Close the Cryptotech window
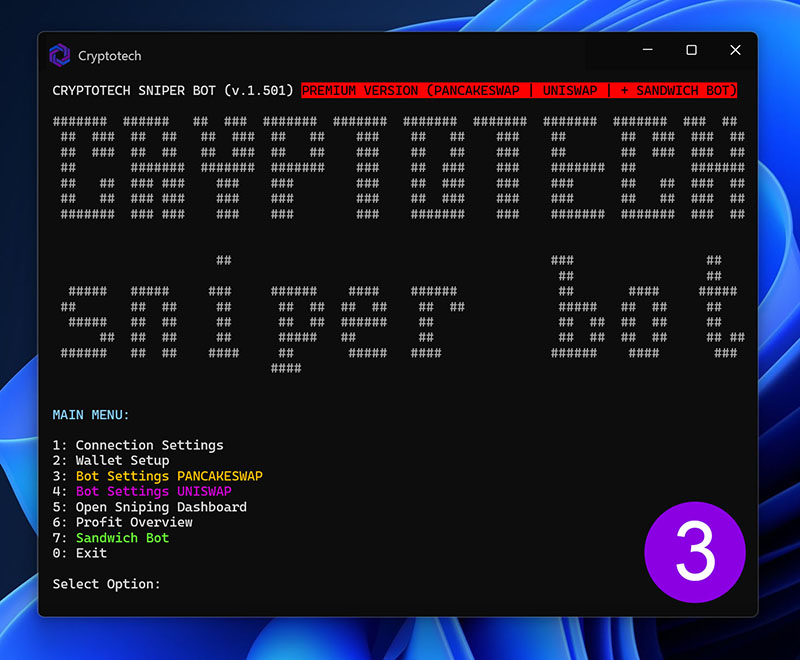800x660 pixels. click(x=735, y=50)
